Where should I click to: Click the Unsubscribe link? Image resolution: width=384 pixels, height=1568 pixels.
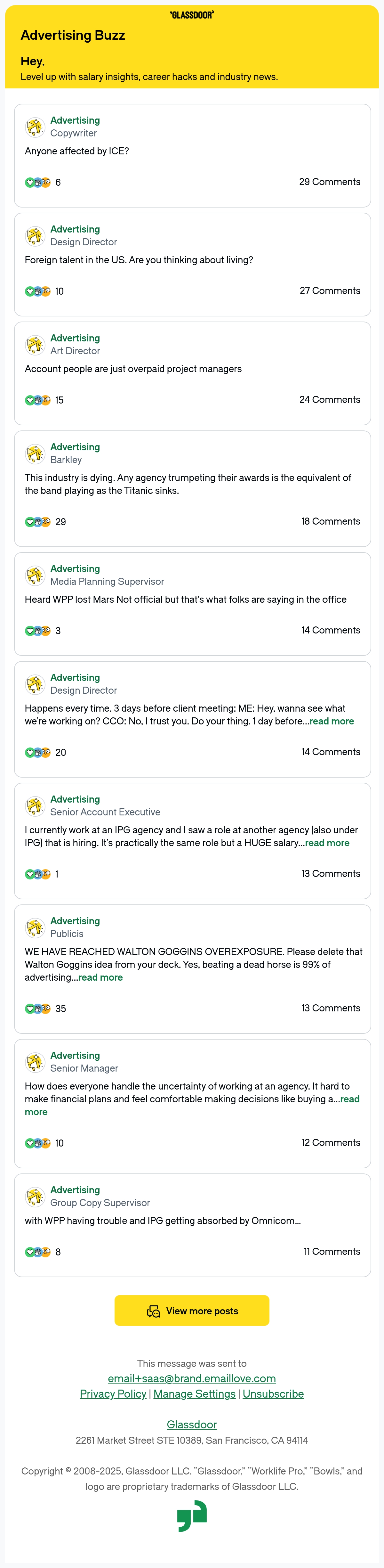coord(273,1394)
